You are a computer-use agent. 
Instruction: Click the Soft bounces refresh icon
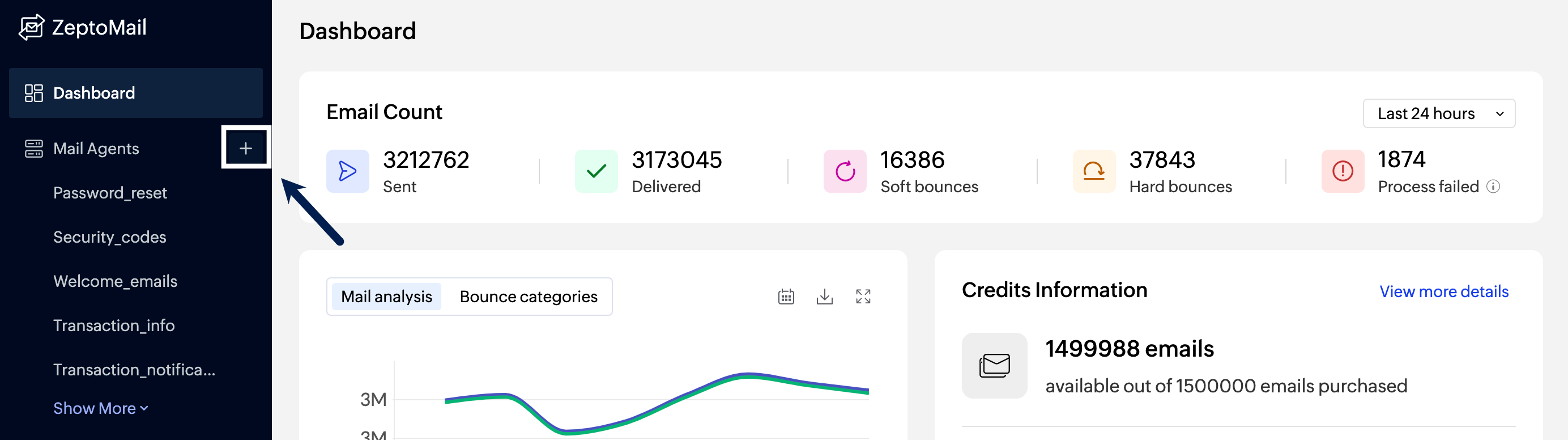845,171
